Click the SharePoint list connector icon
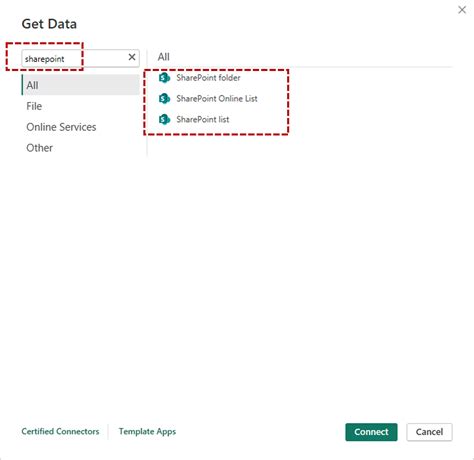Screen dimensions: 474x460 pyautogui.click(x=164, y=119)
